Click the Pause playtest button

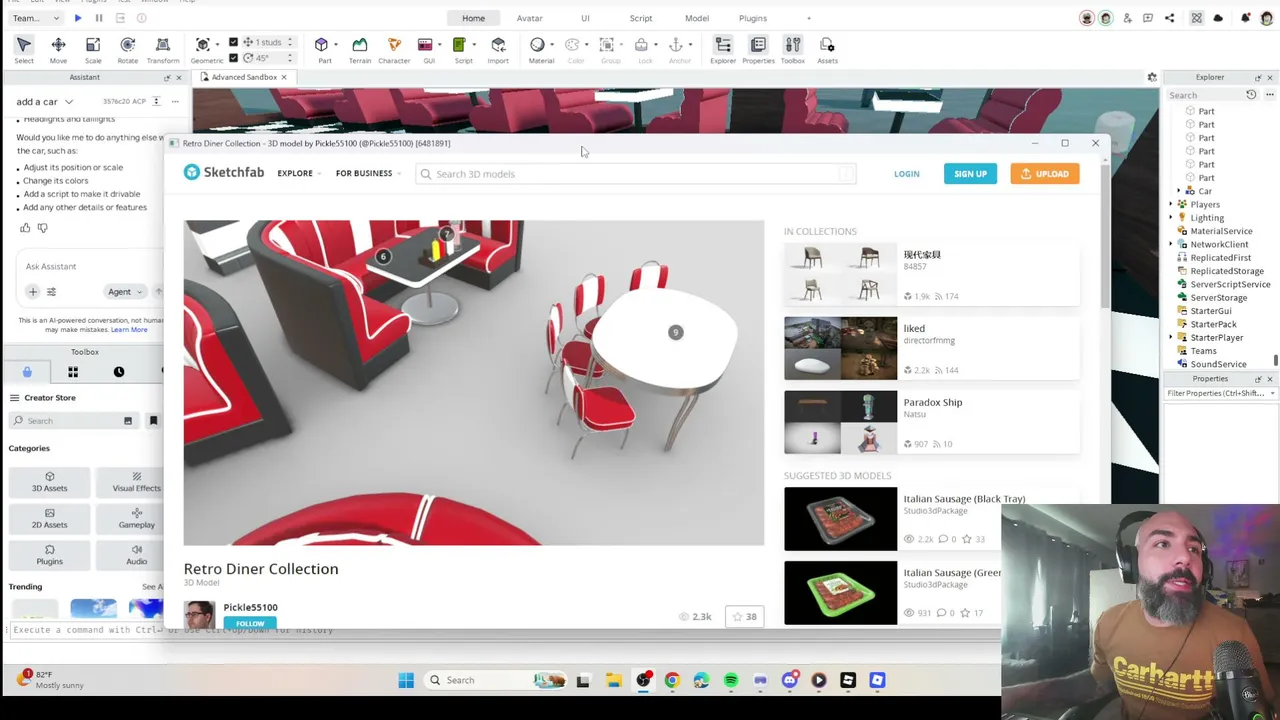99,18
